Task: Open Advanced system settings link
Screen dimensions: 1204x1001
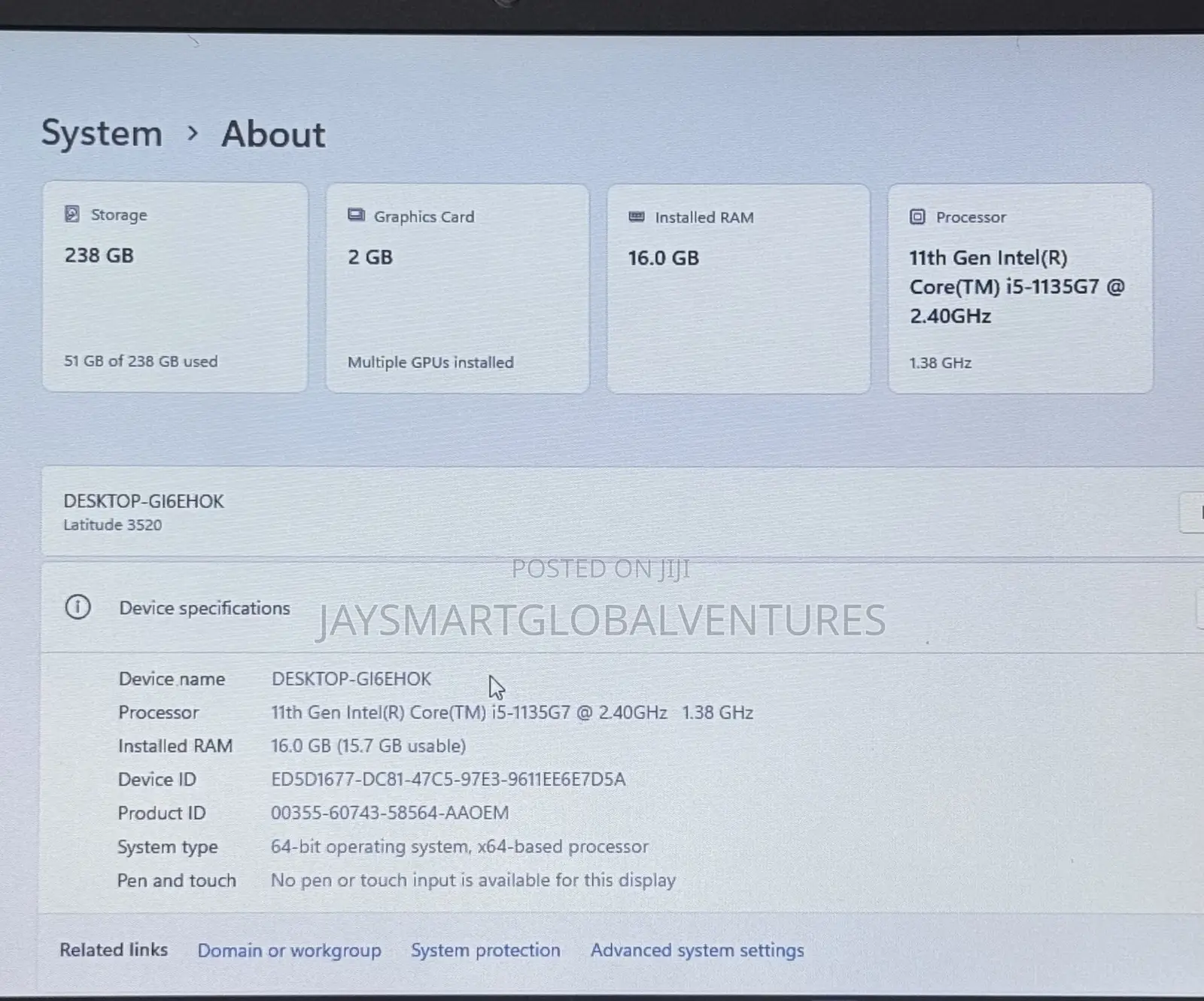Action: (x=697, y=951)
